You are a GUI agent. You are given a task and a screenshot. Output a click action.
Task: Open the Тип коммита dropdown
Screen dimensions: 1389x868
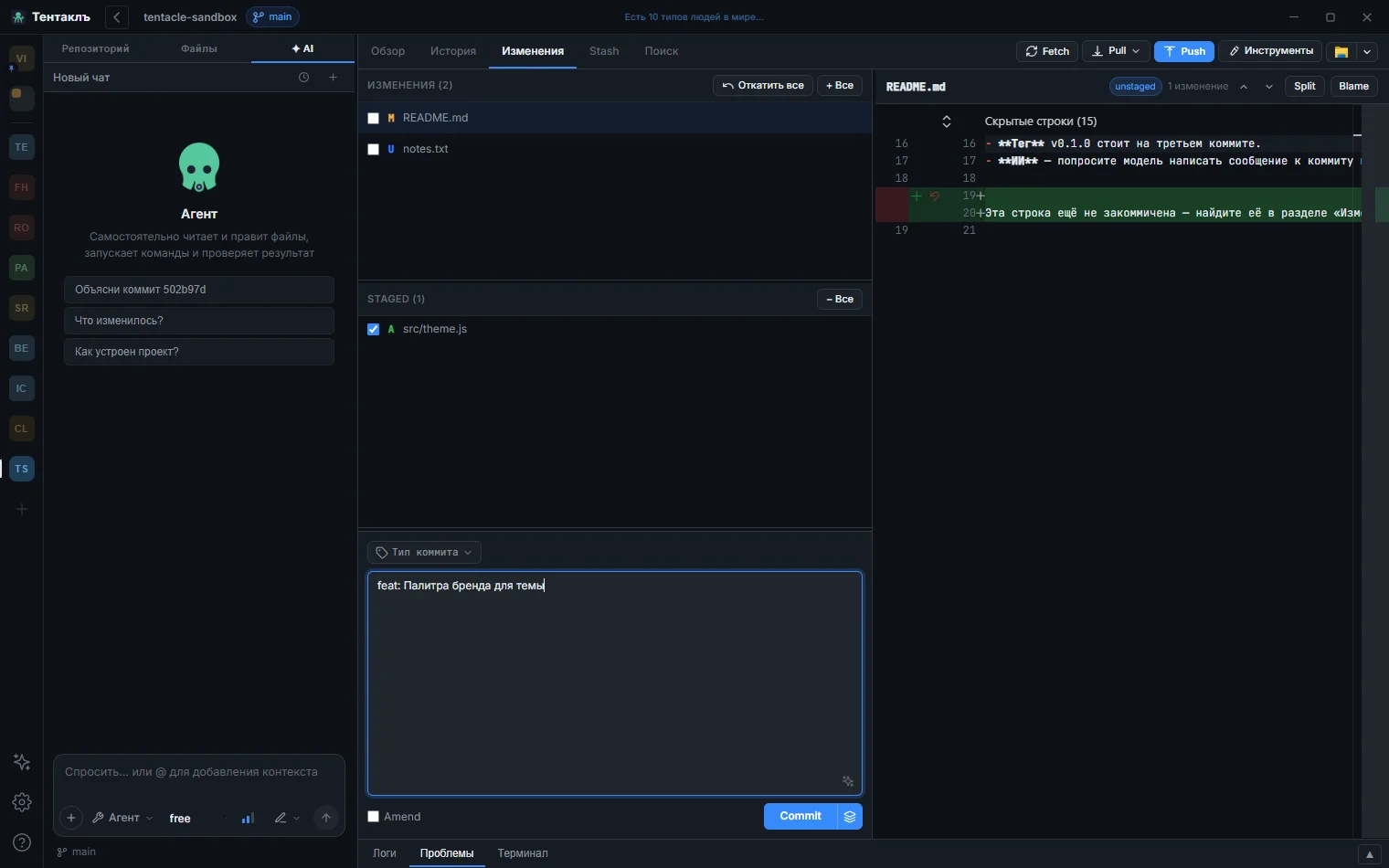424,552
